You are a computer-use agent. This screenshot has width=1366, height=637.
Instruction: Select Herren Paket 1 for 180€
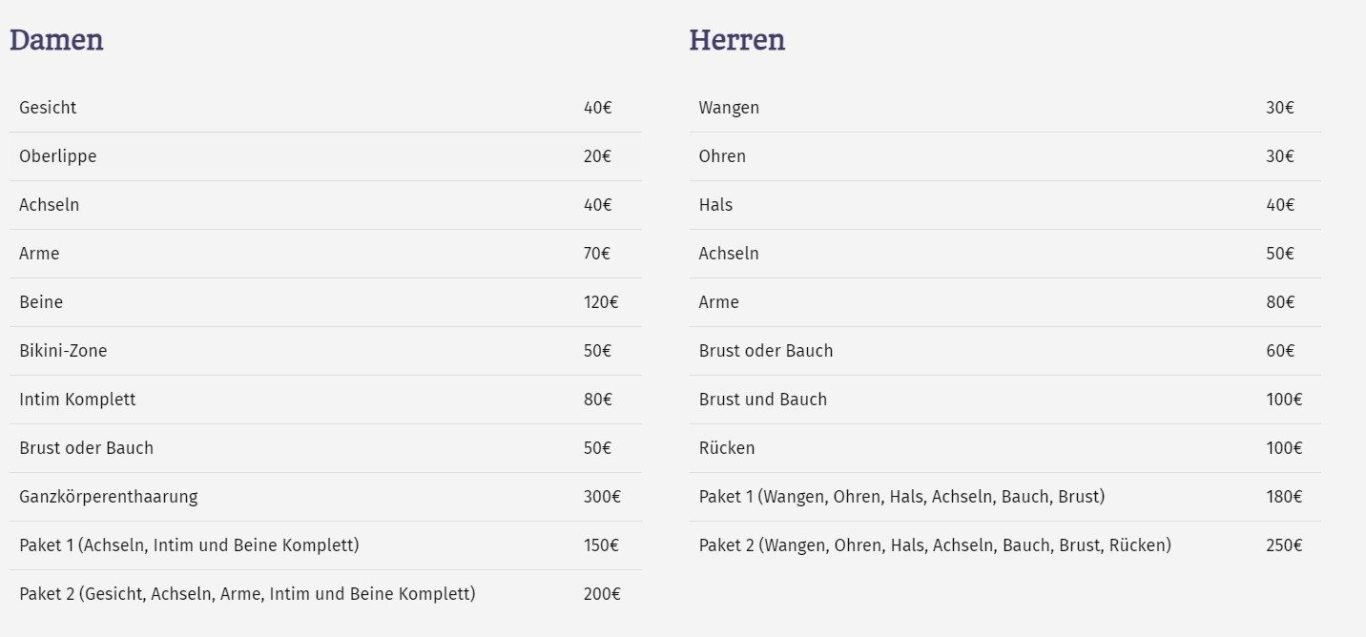(x=1005, y=497)
